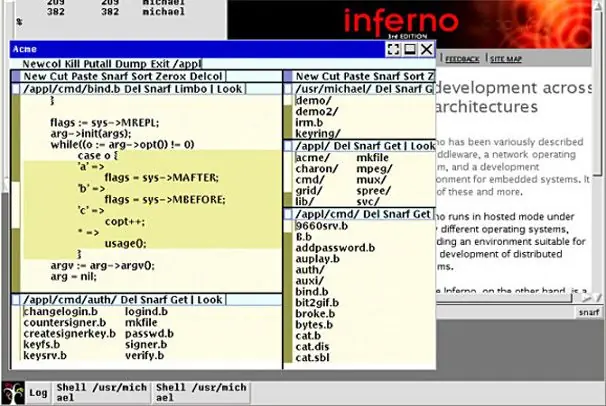Click Look in the /appl/ window tag

pos(423,146)
